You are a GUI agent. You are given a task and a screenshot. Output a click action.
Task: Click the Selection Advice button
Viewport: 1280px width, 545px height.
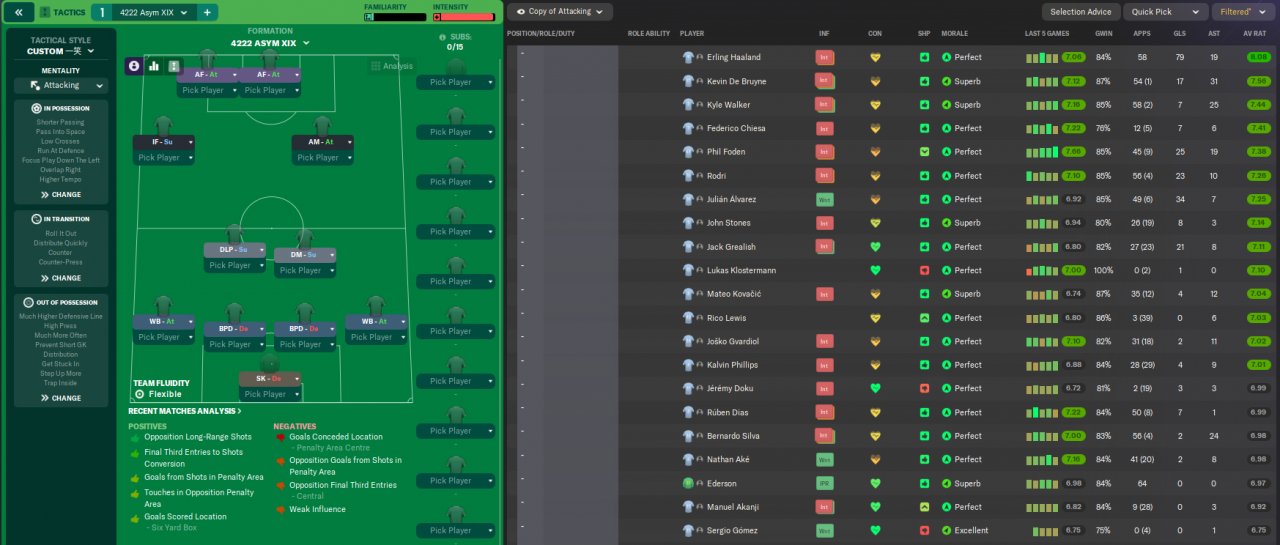(1080, 12)
